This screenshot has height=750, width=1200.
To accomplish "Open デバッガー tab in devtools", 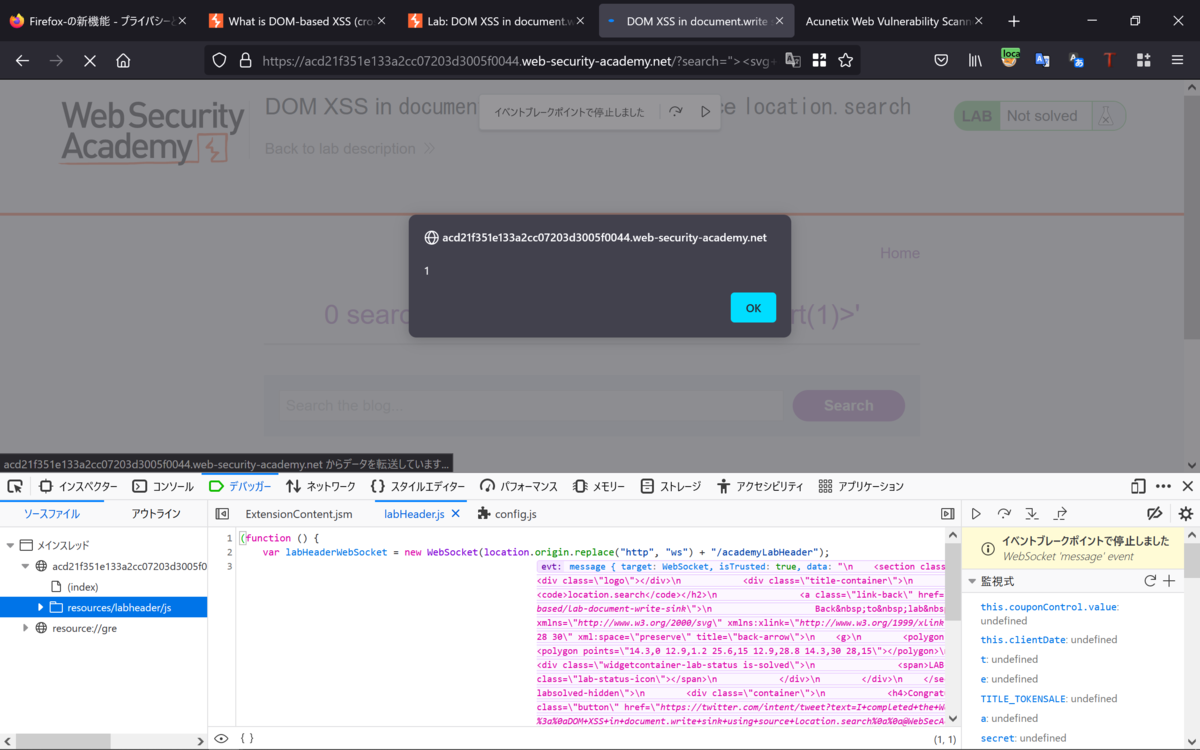I will 240,486.
